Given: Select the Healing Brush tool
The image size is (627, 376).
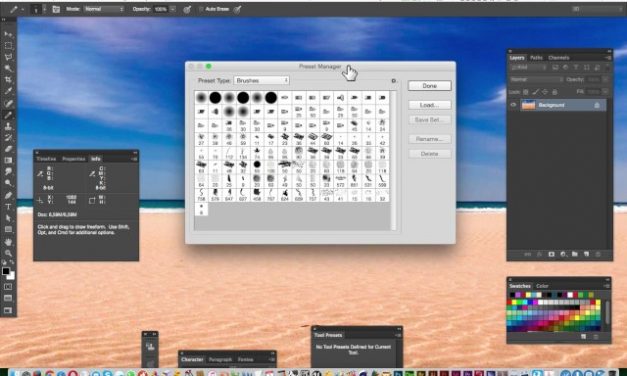Looking at the screenshot, I should click(x=8, y=103).
